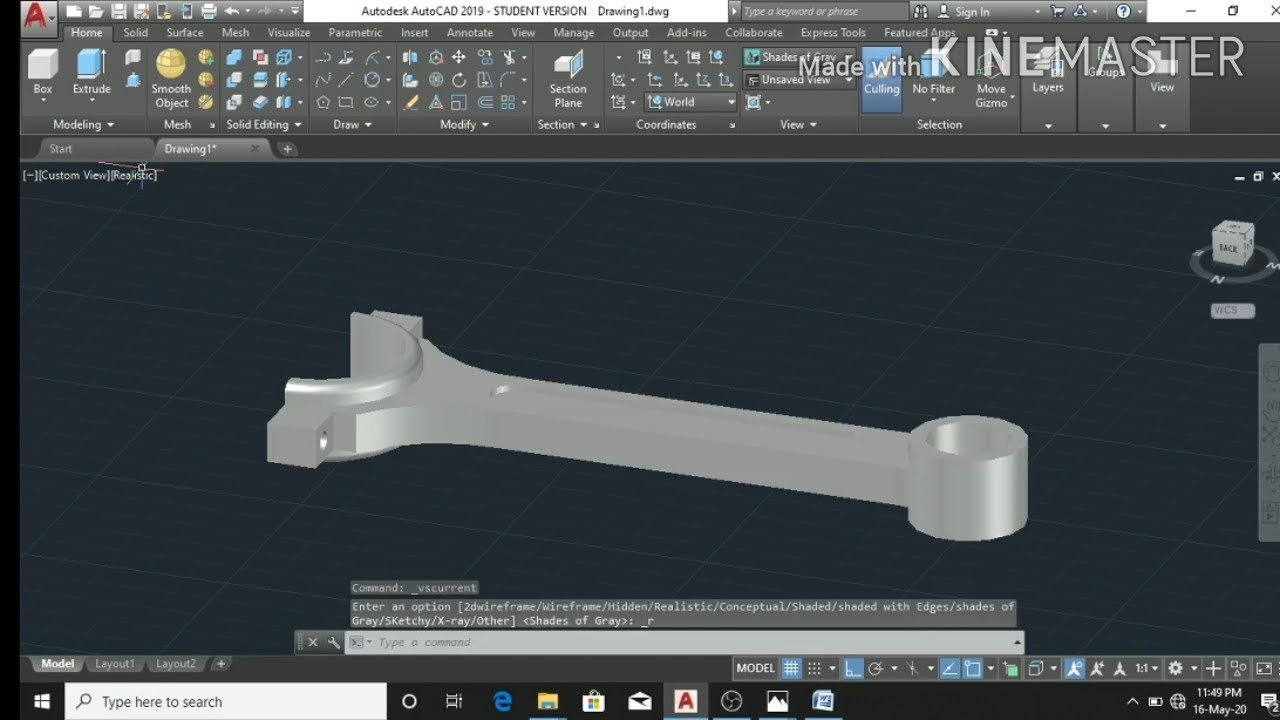
Task: Click the Open file folder icon
Action: tap(96, 12)
